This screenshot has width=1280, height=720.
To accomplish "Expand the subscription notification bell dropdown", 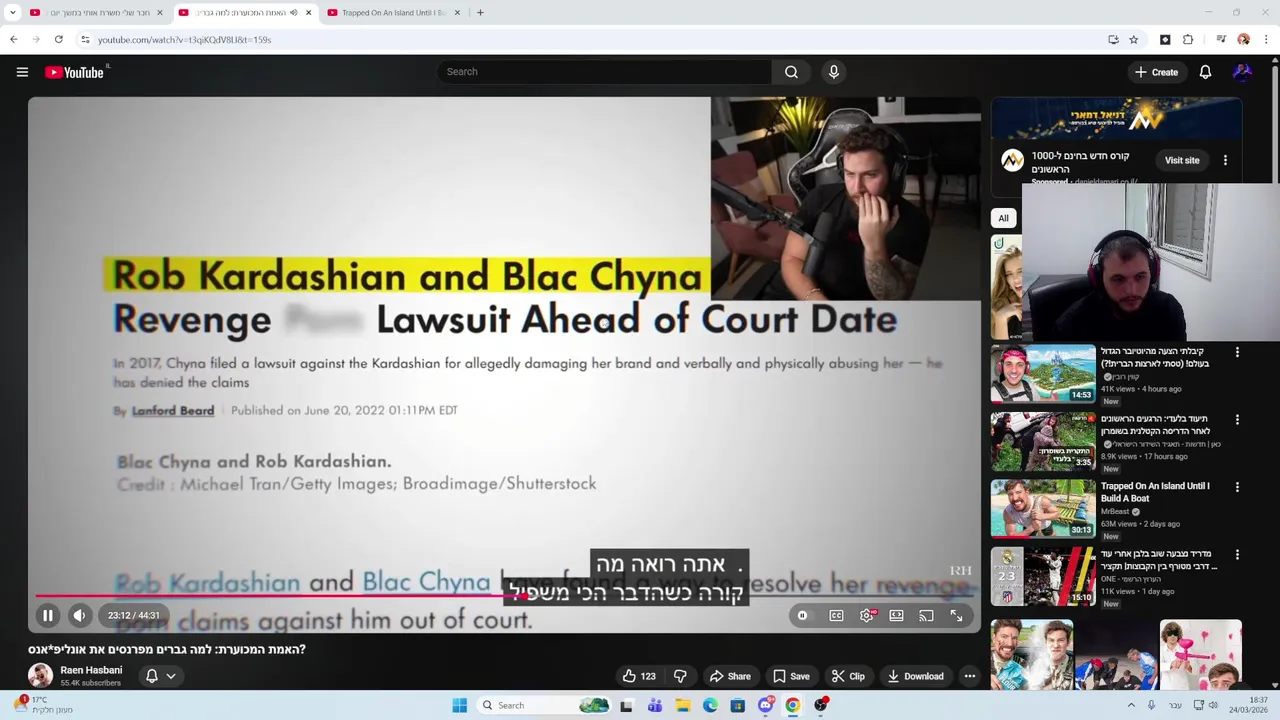I will pyautogui.click(x=161, y=676).
